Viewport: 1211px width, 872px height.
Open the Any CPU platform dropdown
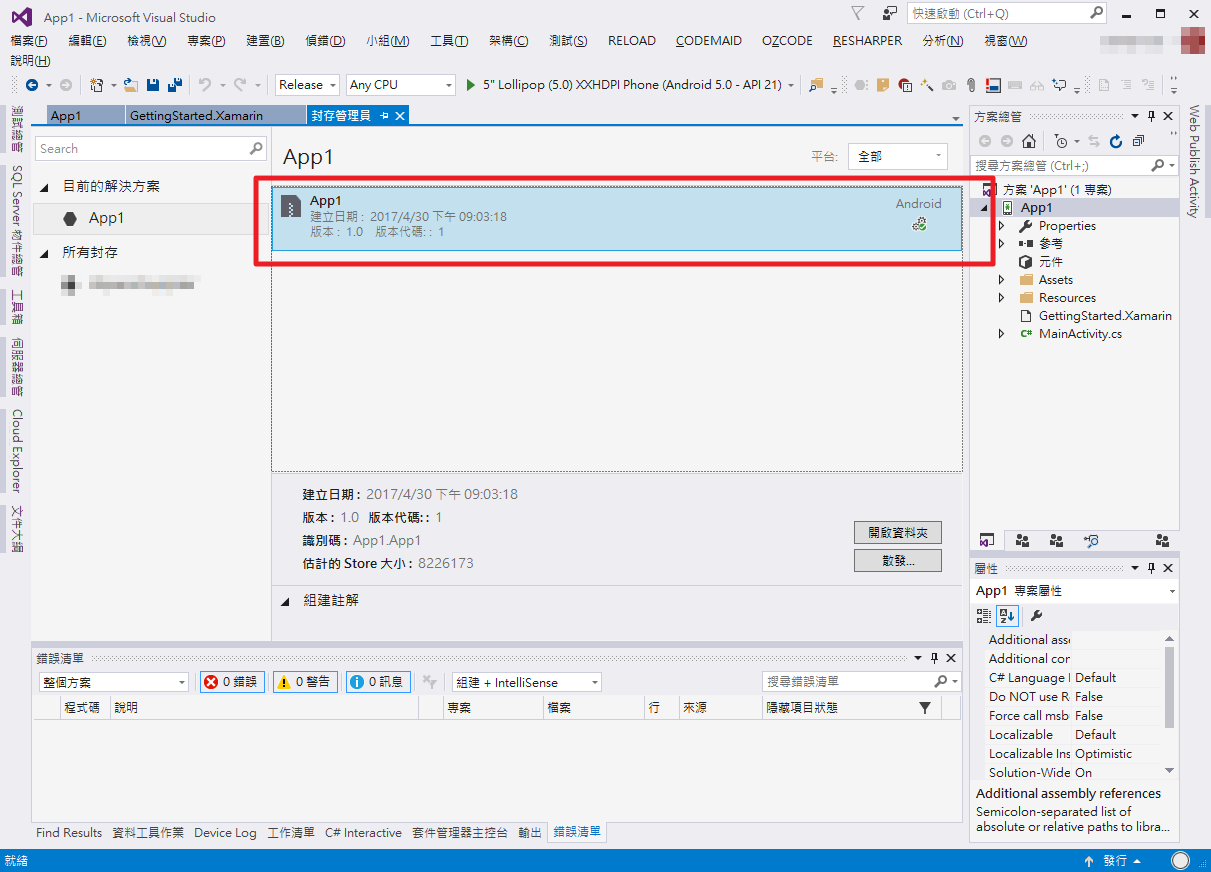point(400,85)
